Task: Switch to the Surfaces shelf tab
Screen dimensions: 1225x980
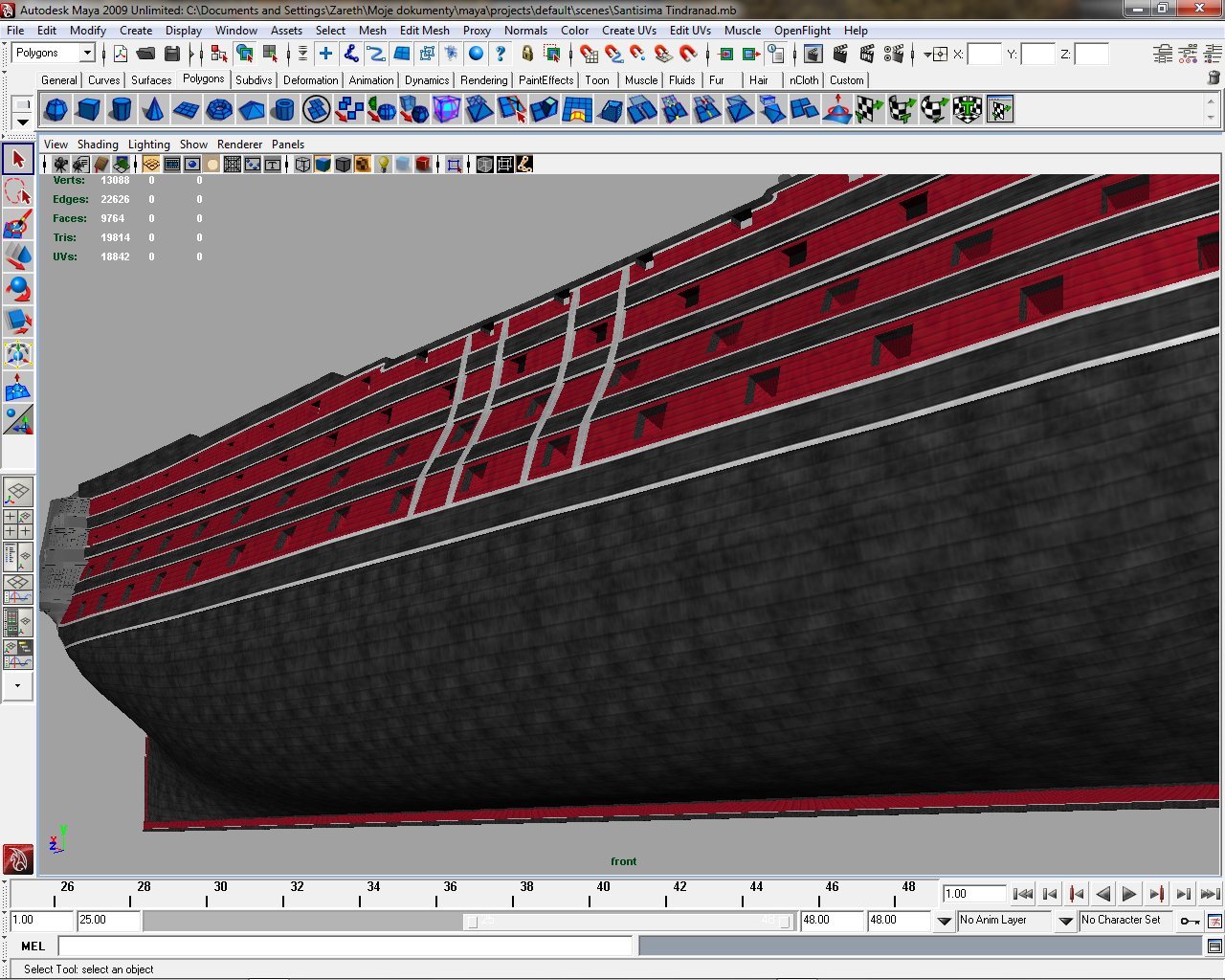Action: [151, 80]
